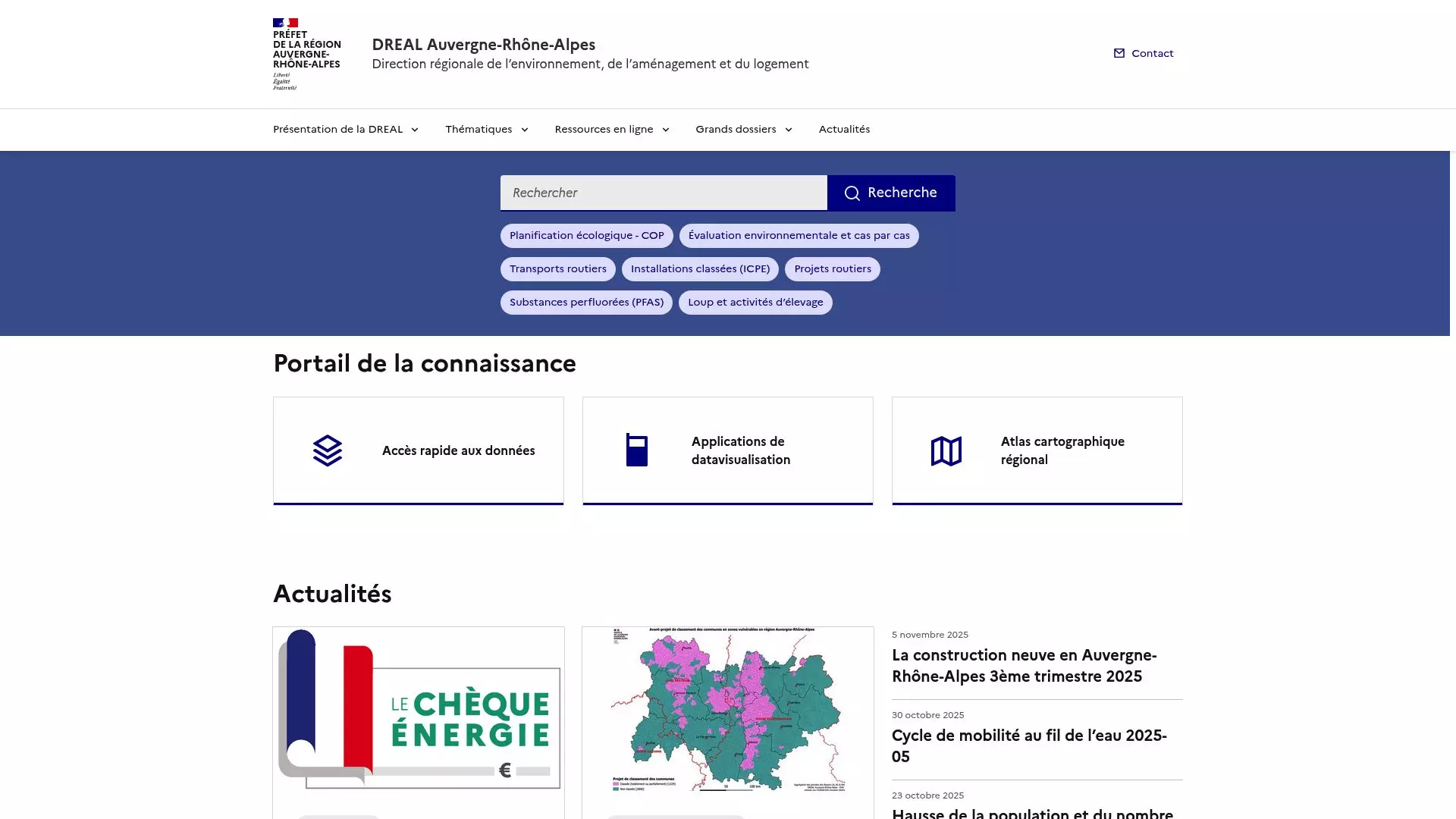Click the Préfet de région logo
The image size is (1456, 819).
pyautogui.click(x=306, y=54)
